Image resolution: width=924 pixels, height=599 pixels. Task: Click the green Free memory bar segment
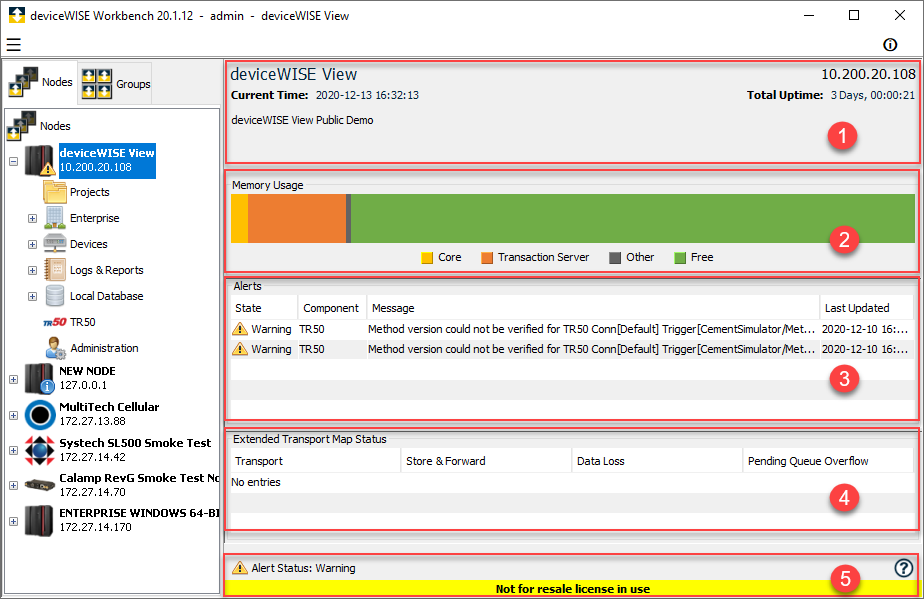click(x=633, y=219)
